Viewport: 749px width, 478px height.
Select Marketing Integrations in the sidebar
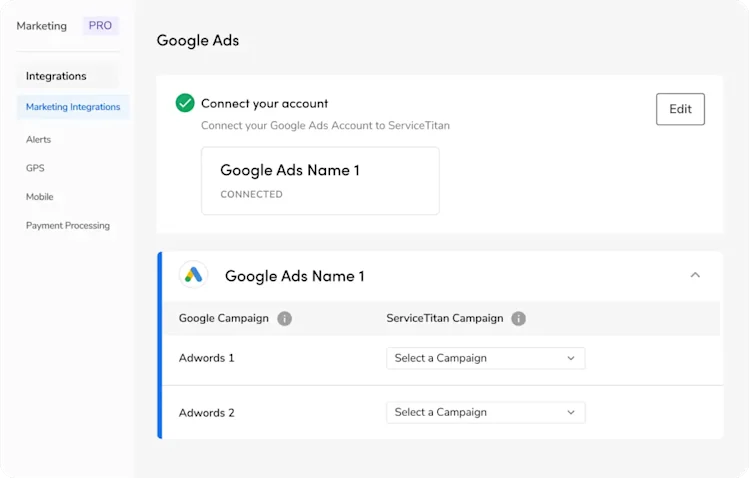73,107
